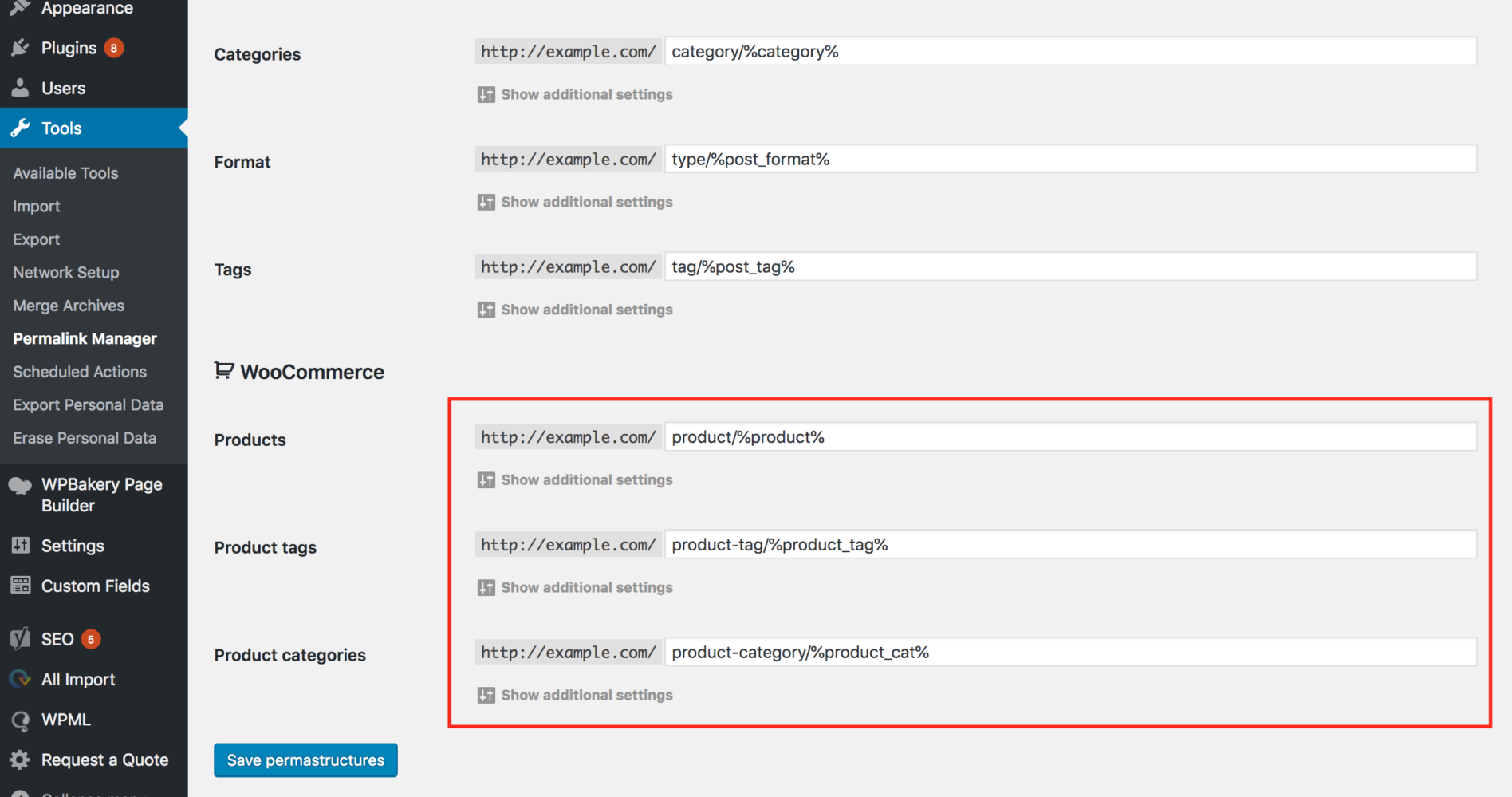The width and height of the screenshot is (1512, 797).
Task: Click the Save permastructures button
Action: coord(305,760)
